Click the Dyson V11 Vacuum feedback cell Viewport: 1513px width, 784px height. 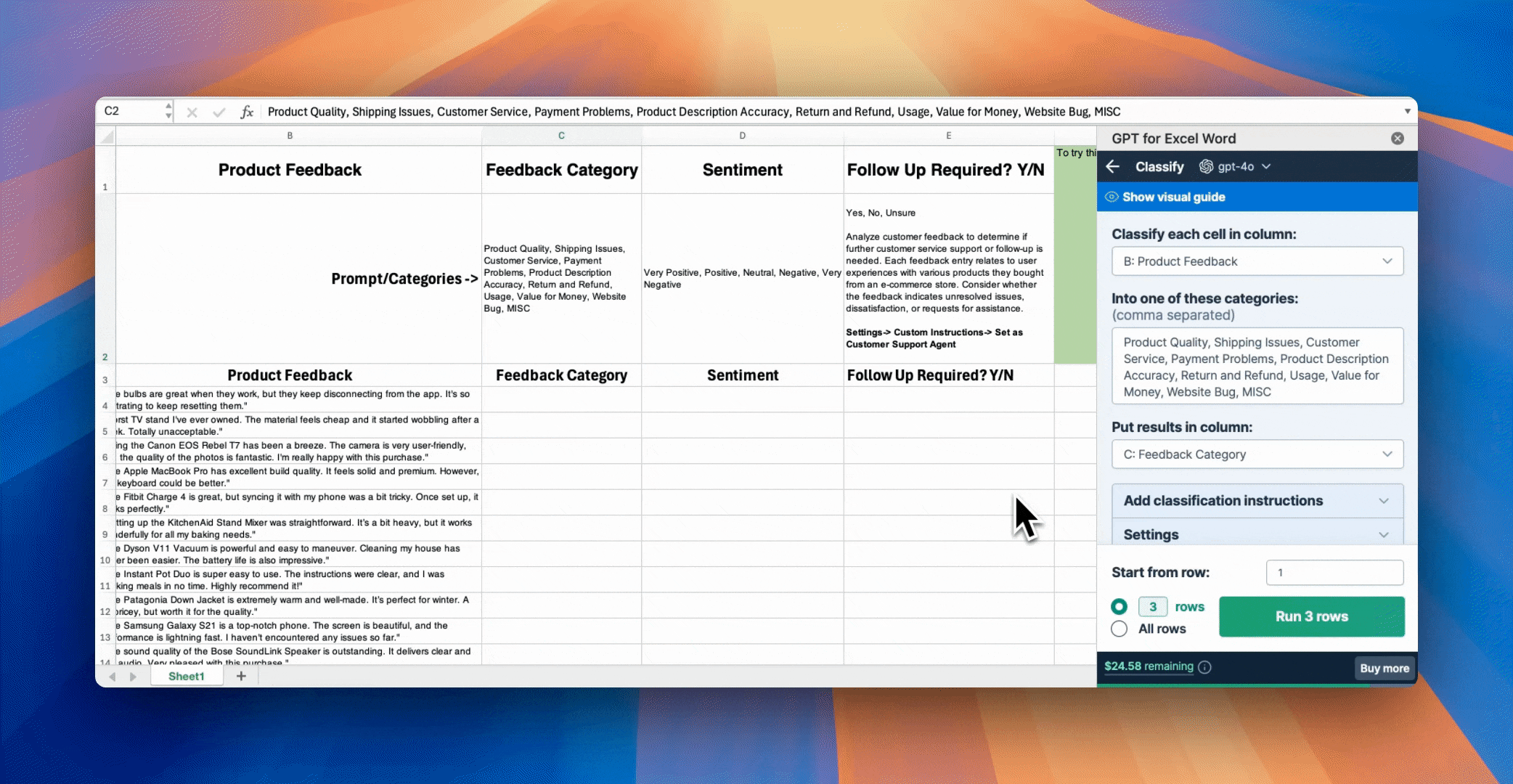pyautogui.click(x=298, y=555)
